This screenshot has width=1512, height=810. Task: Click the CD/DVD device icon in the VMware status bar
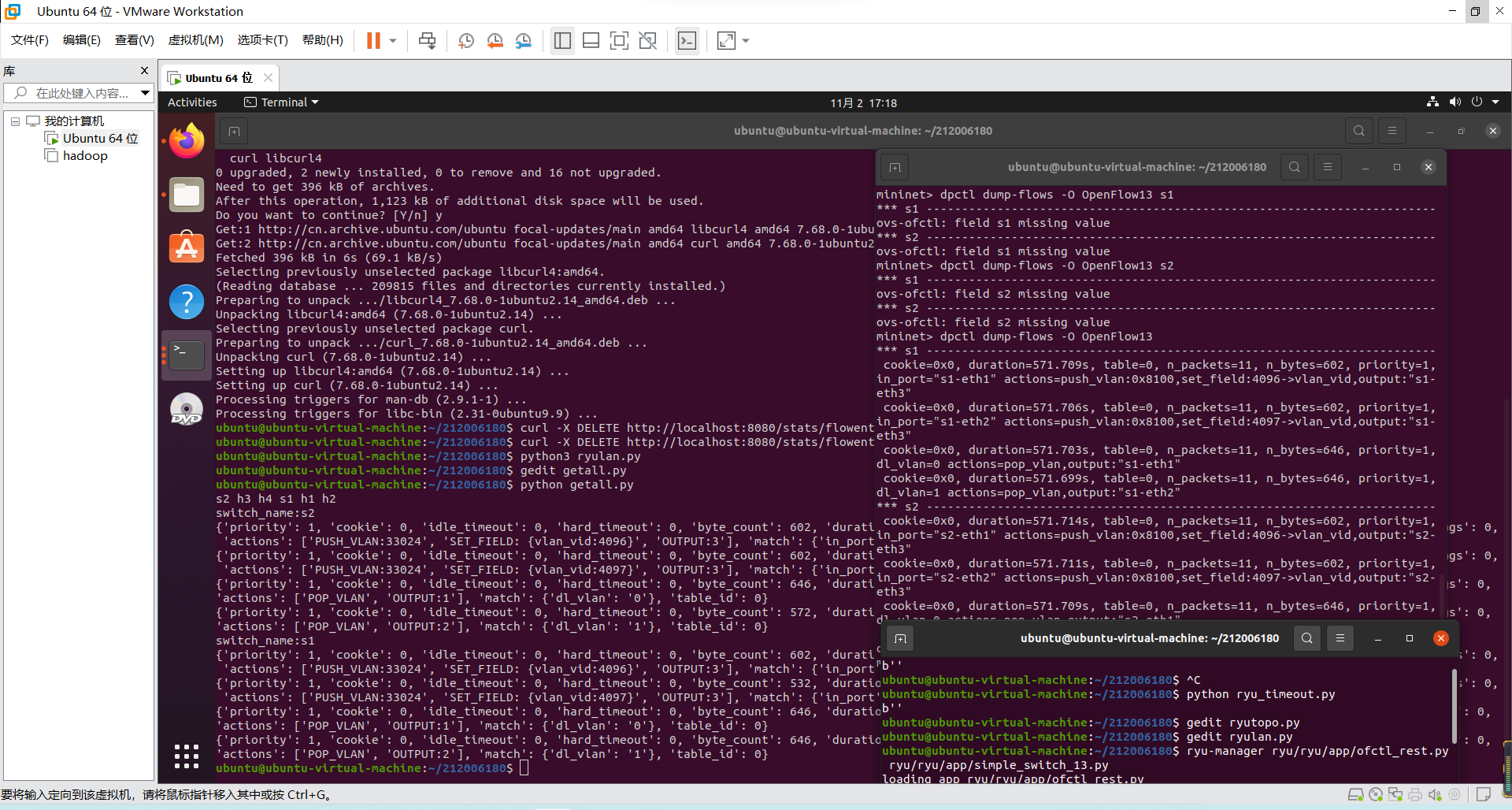(x=1376, y=794)
